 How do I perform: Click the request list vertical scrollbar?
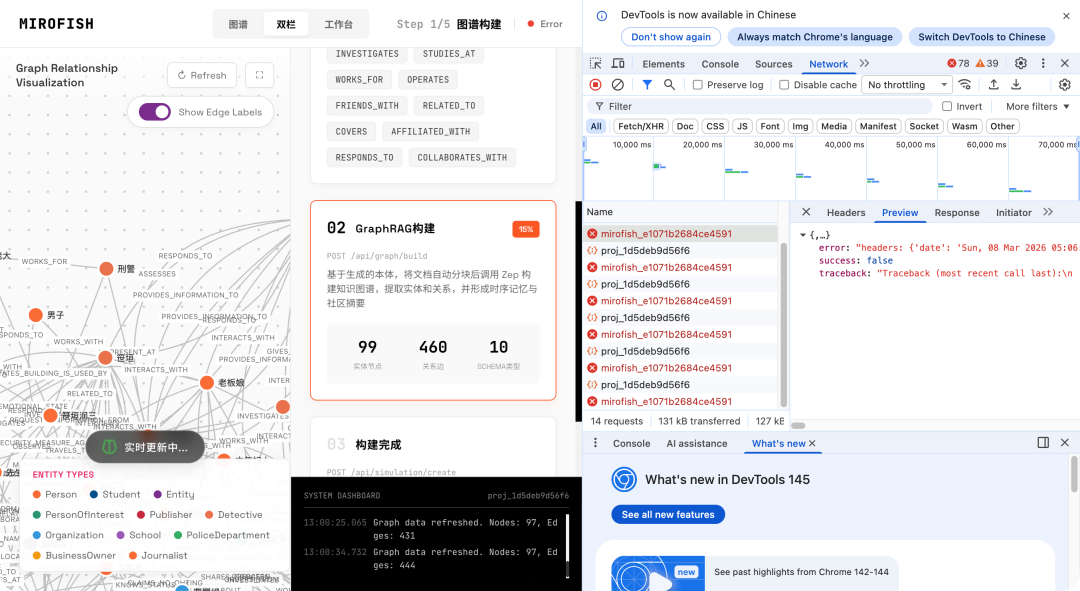point(783,324)
